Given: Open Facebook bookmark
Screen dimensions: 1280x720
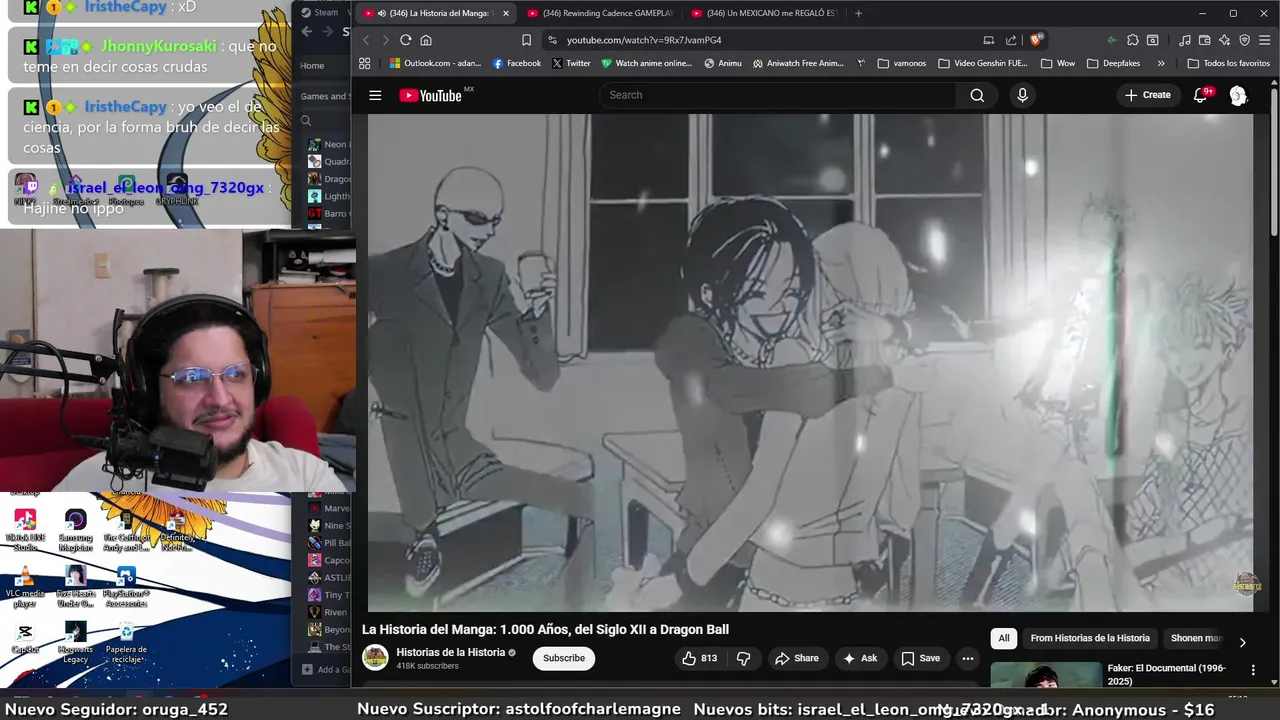Looking at the screenshot, I should 517,63.
